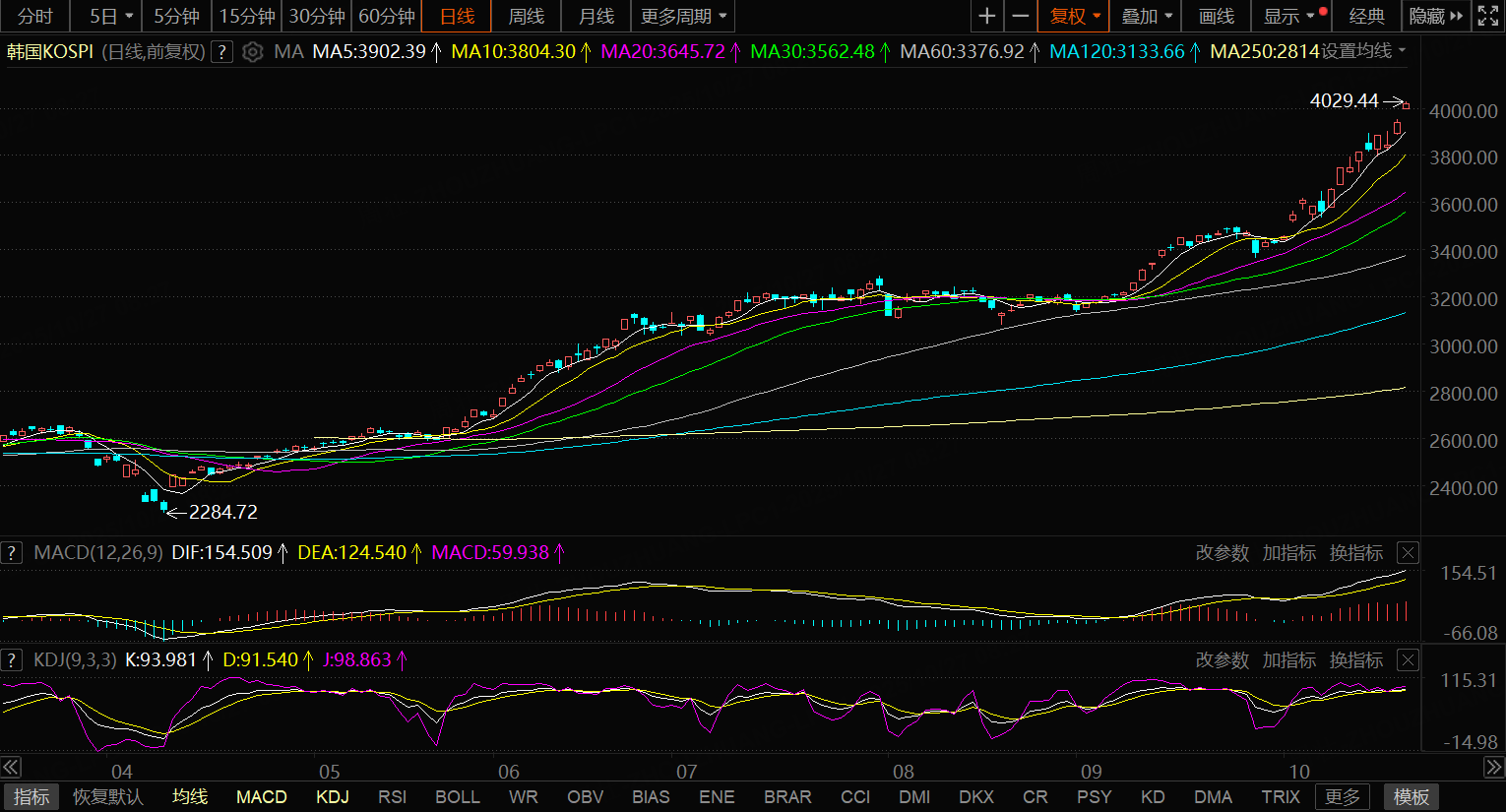Enable the BOLL indicator

click(x=458, y=797)
